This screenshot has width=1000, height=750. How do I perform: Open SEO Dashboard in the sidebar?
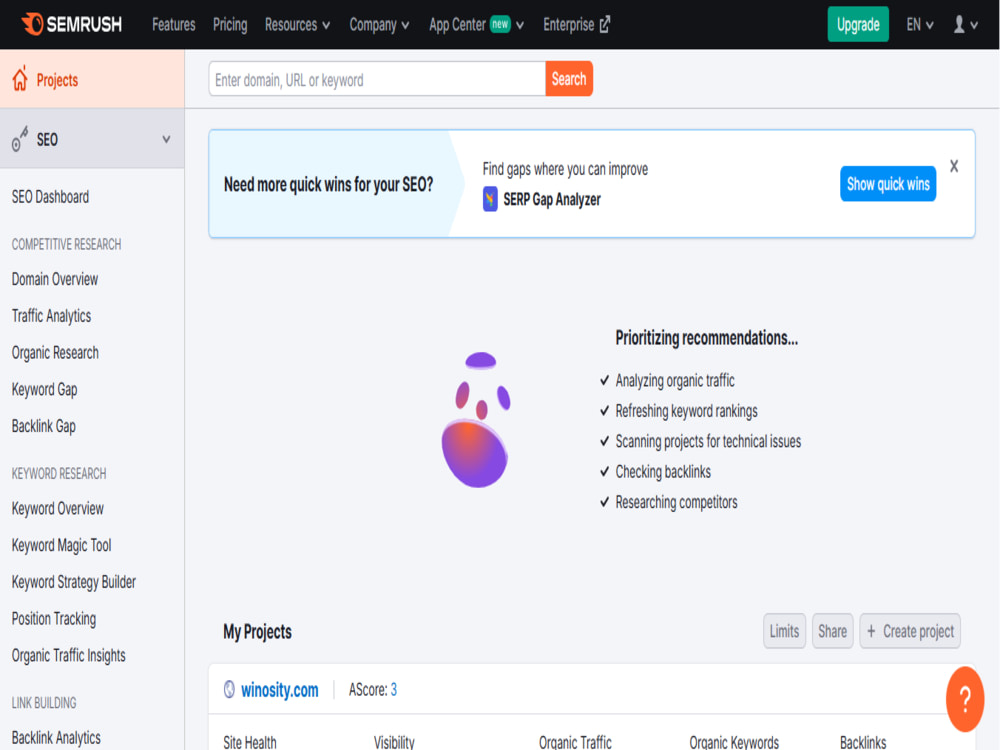50,197
